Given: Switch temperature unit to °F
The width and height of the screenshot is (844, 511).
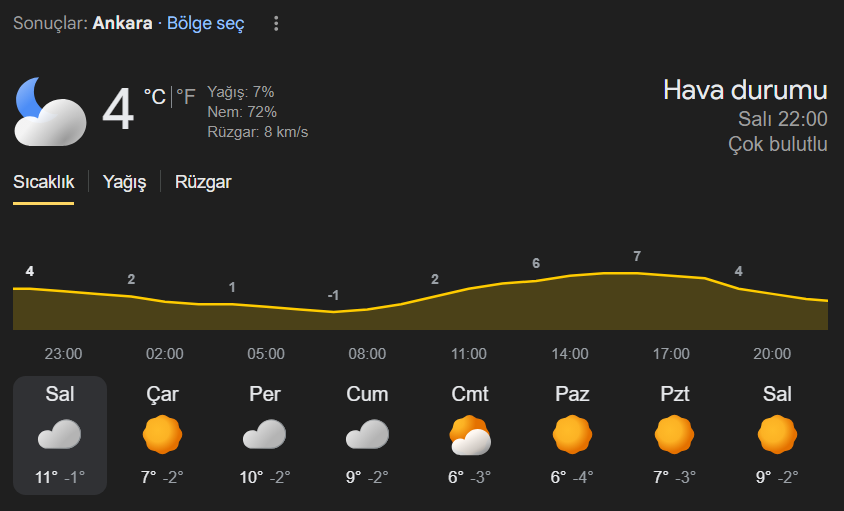Looking at the screenshot, I should click(x=186, y=97).
